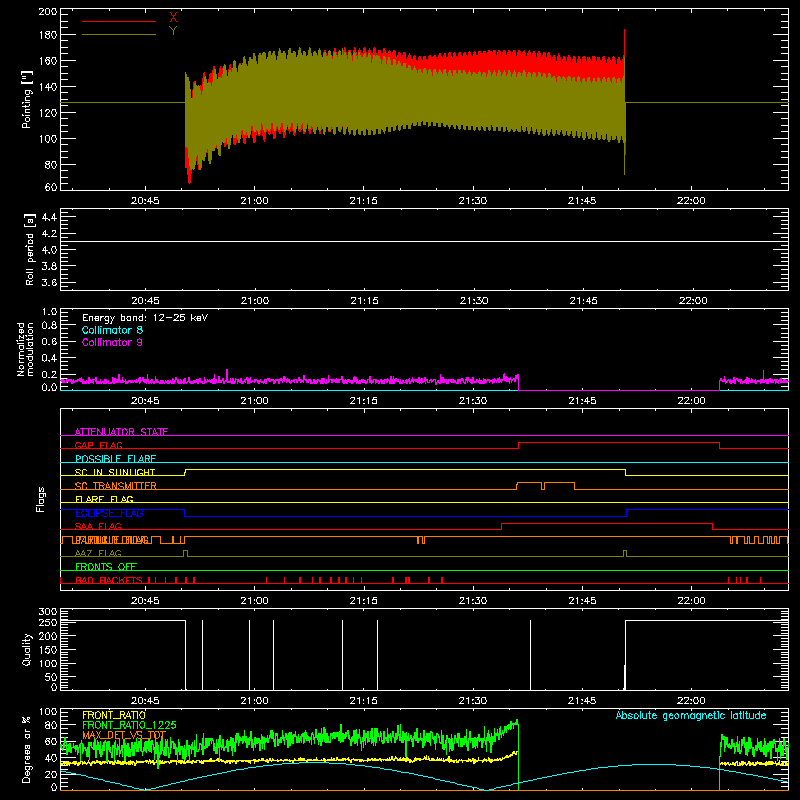Image resolution: width=800 pixels, height=800 pixels.
Task: Click the 20:45 label under the Quality plot
Action: coord(145,701)
